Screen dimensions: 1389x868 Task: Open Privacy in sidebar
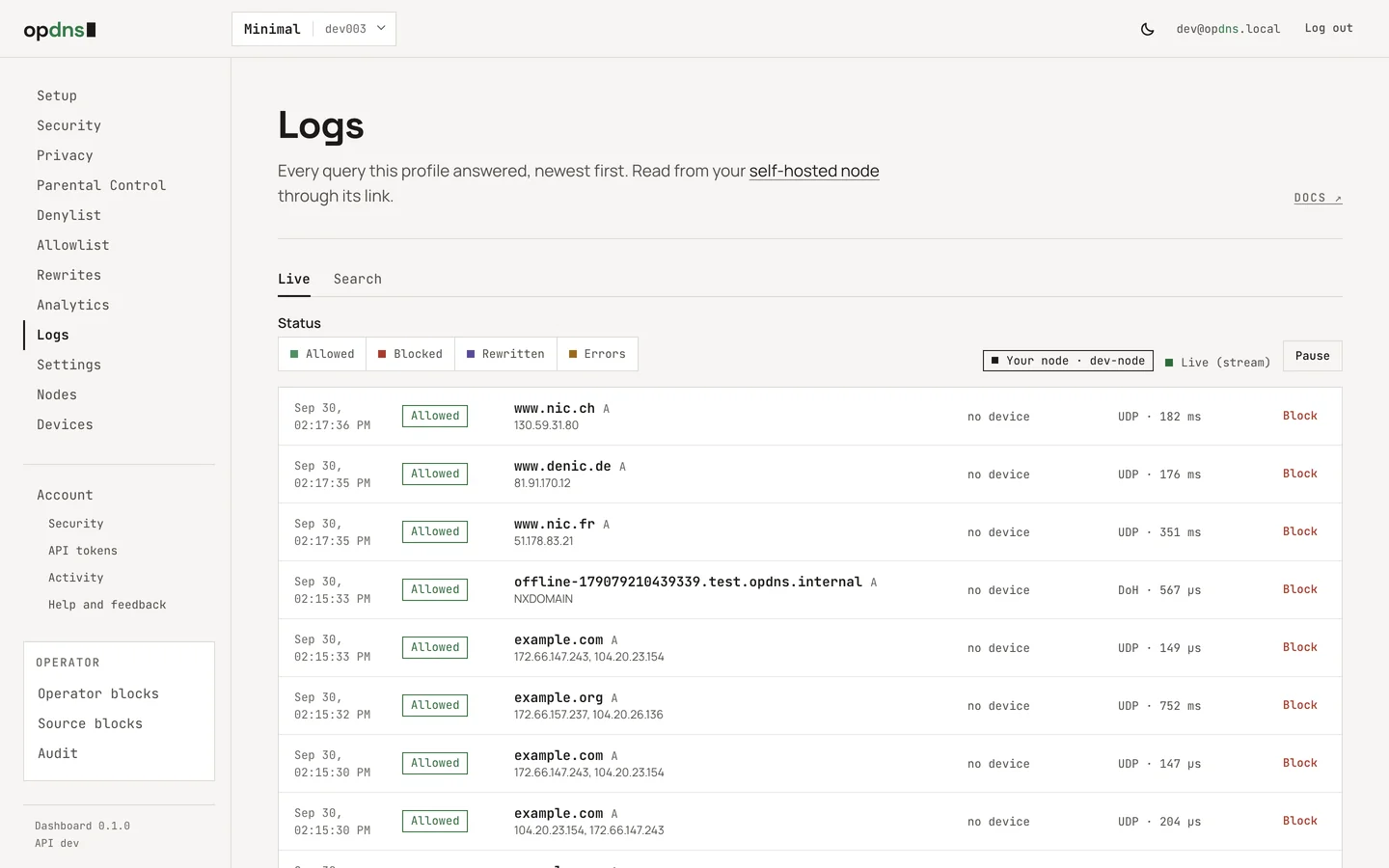tap(65, 155)
